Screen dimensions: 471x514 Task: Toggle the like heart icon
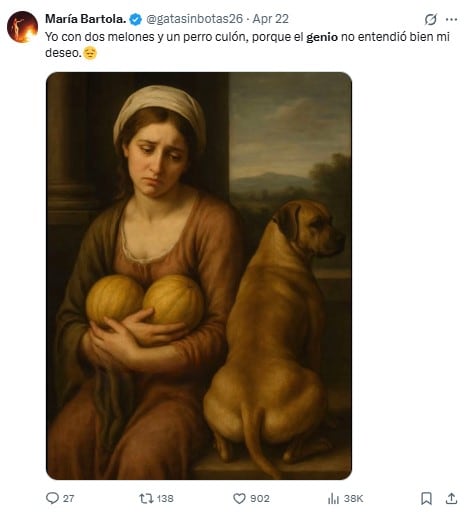tap(239, 498)
